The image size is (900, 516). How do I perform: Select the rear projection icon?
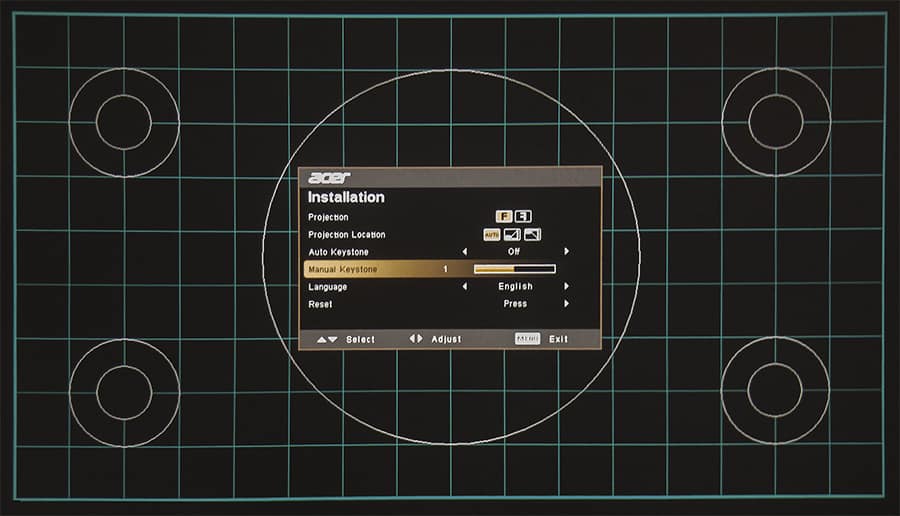tap(523, 216)
